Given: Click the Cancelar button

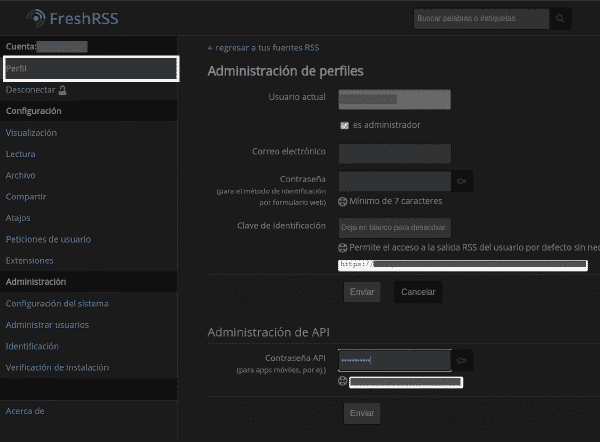Looking at the screenshot, I should coord(418,292).
